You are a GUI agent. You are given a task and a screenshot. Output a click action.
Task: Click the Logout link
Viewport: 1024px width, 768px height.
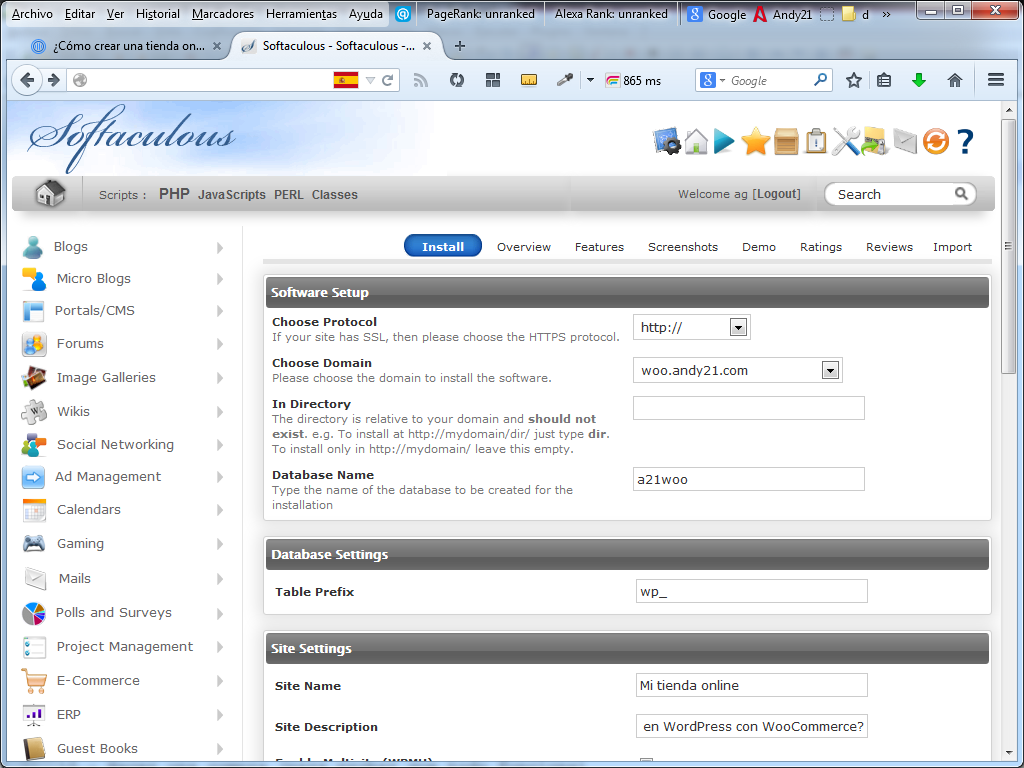tap(776, 194)
